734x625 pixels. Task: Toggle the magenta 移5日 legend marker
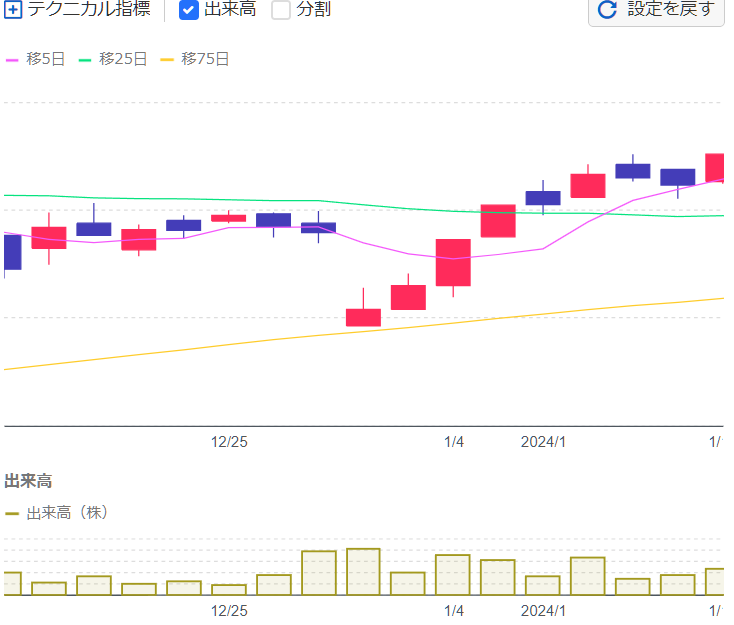point(12,60)
